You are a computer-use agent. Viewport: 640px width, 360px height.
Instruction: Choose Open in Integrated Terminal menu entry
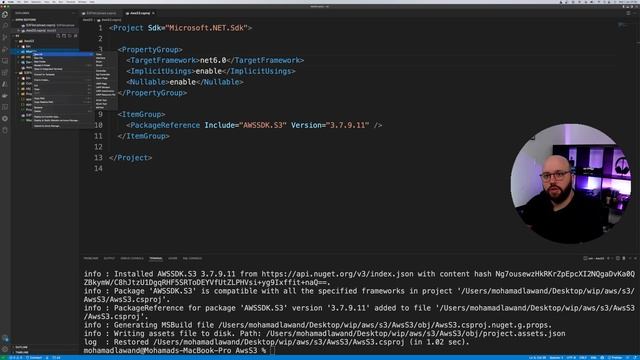point(62,69)
